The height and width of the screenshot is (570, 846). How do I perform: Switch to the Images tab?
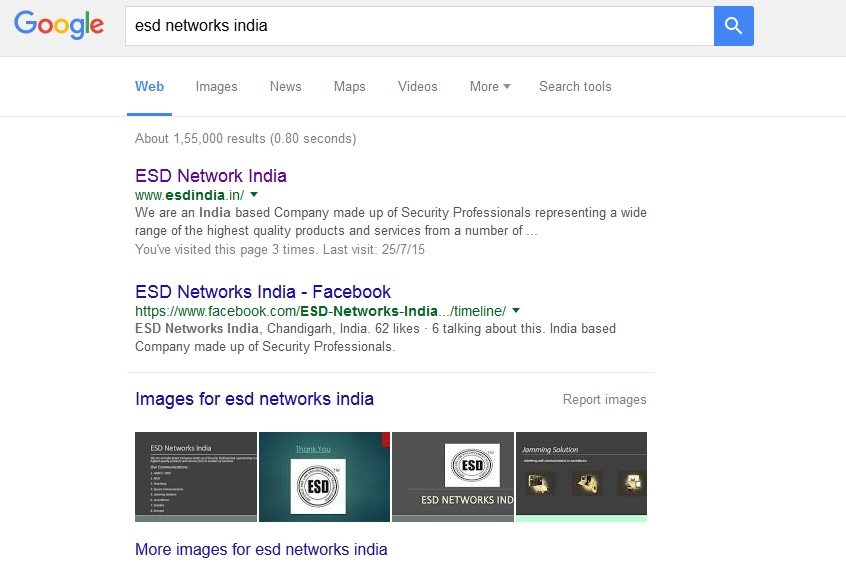216,87
